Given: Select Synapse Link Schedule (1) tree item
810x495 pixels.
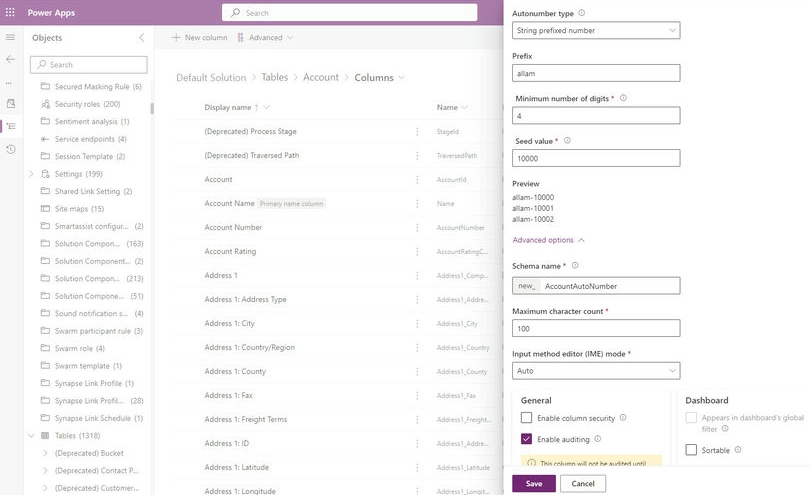Looking at the screenshot, I should click(x=99, y=418).
